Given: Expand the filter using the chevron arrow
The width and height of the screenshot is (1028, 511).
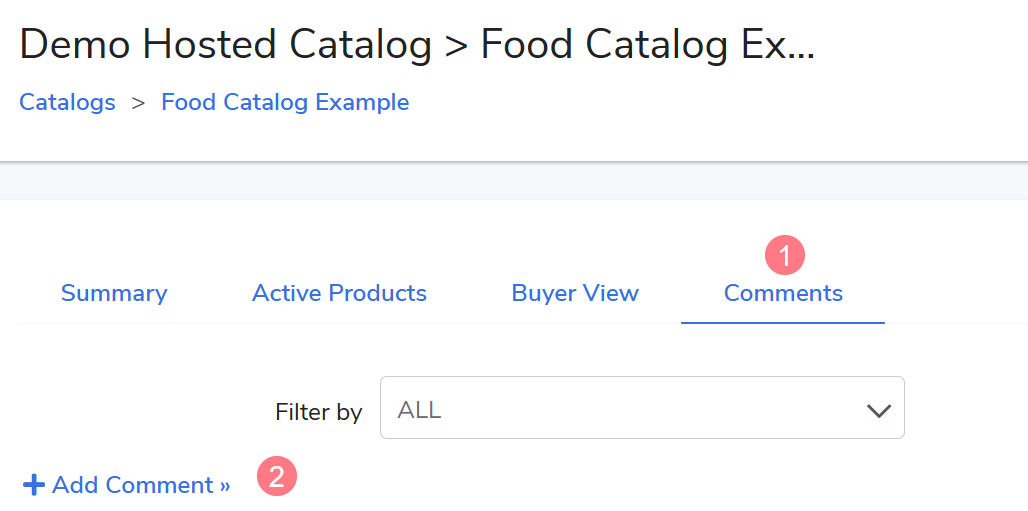Looking at the screenshot, I should click(x=878, y=410).
